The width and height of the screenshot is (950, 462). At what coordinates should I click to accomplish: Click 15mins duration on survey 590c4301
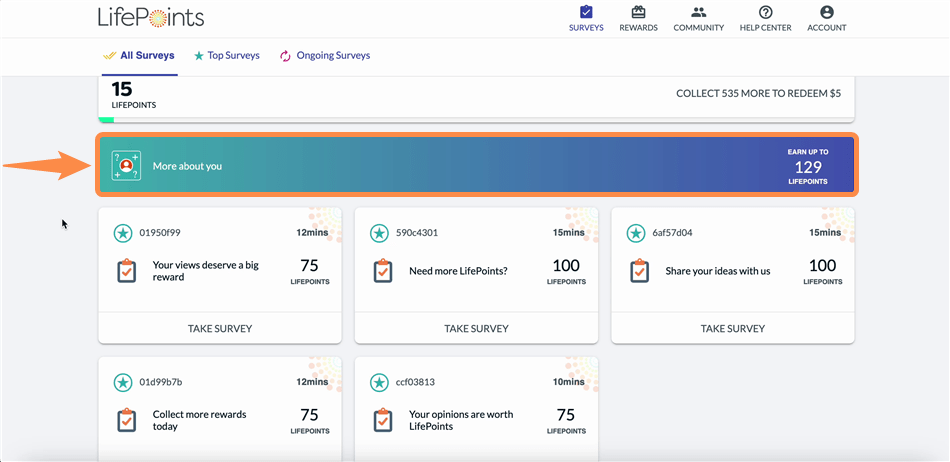click(x=568, y=233)
